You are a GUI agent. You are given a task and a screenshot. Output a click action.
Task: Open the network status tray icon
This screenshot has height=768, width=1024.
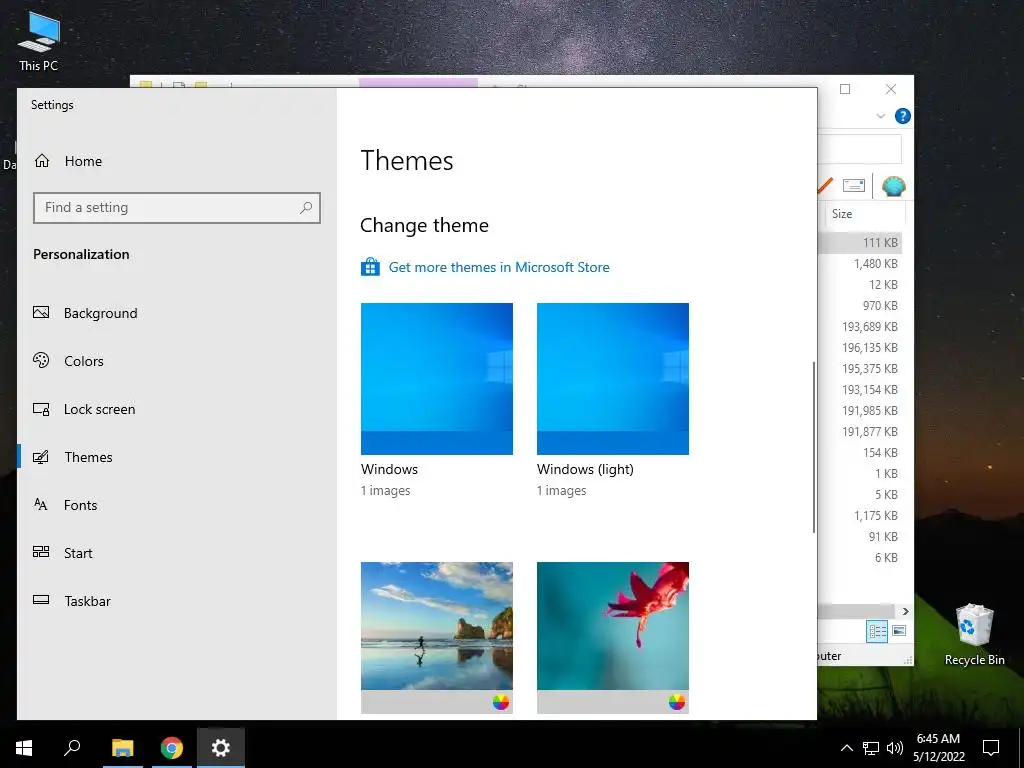click(871, 748)
